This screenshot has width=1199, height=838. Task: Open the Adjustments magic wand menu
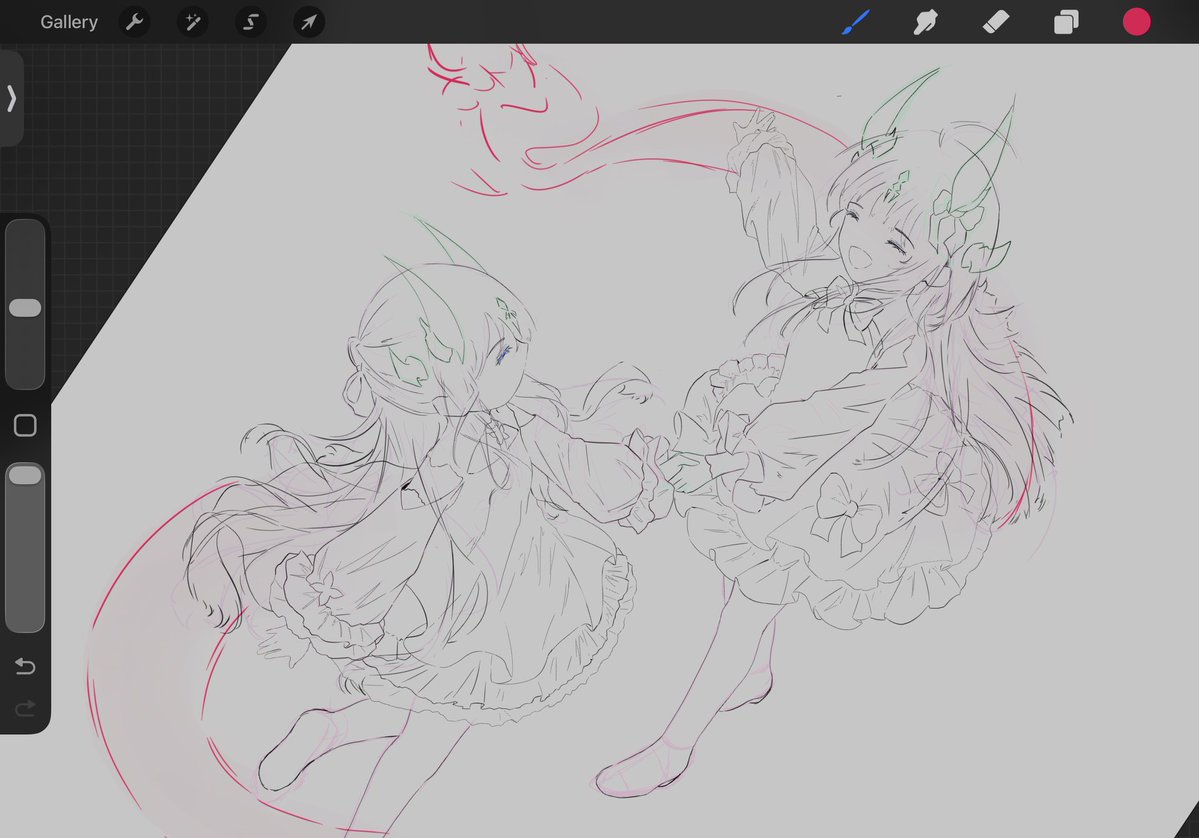(x=193, y=22)
